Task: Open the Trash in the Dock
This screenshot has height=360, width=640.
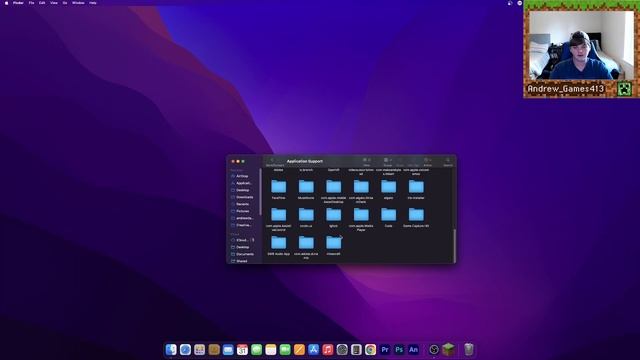Action: 469,349
